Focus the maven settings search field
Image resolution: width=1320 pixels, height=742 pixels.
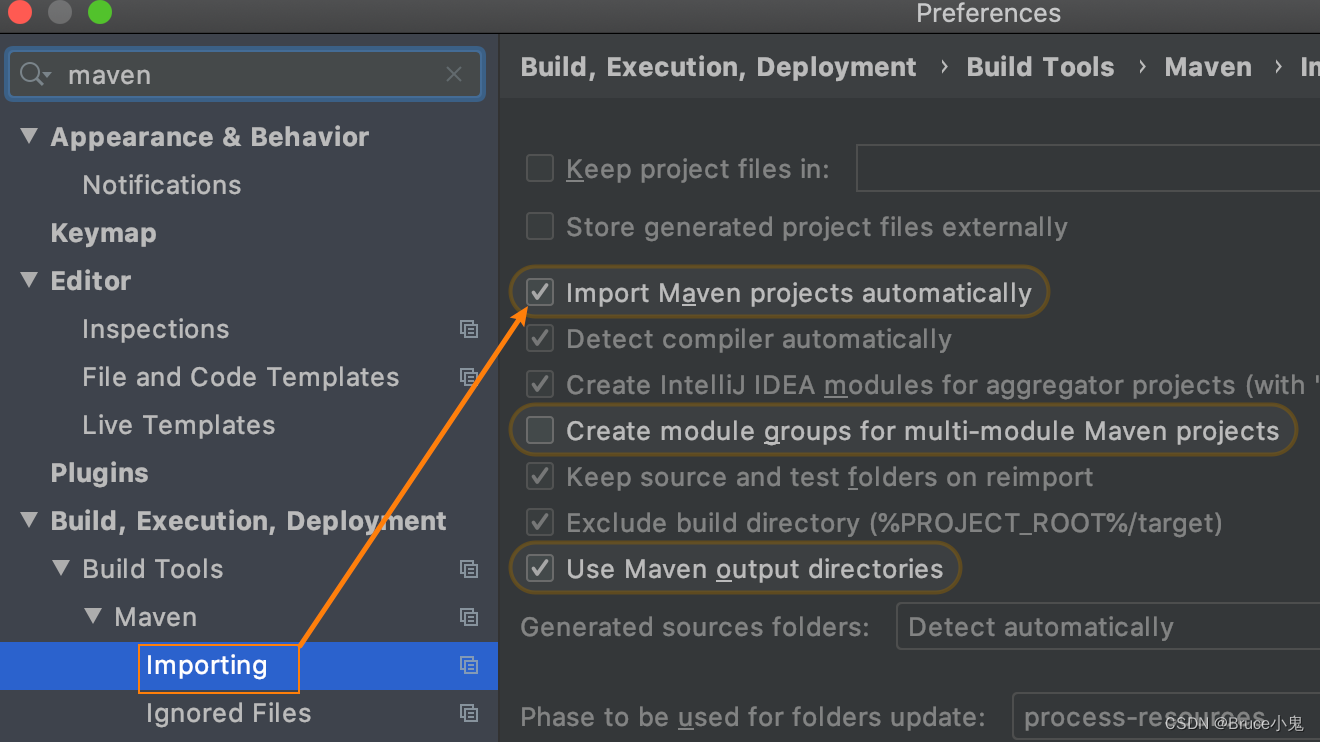(x=245, y=75)
